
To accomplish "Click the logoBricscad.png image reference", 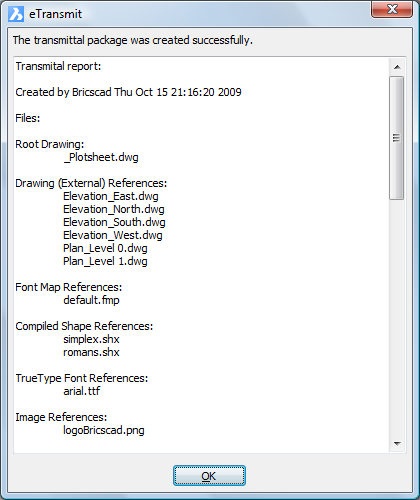I will tap(104, 430).
